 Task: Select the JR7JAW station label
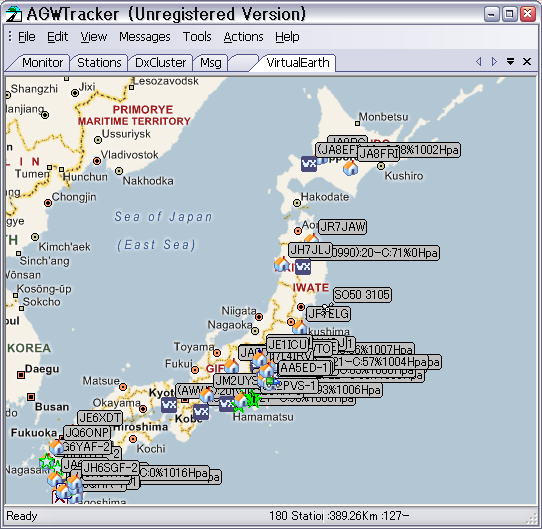(x=342, y=227)
